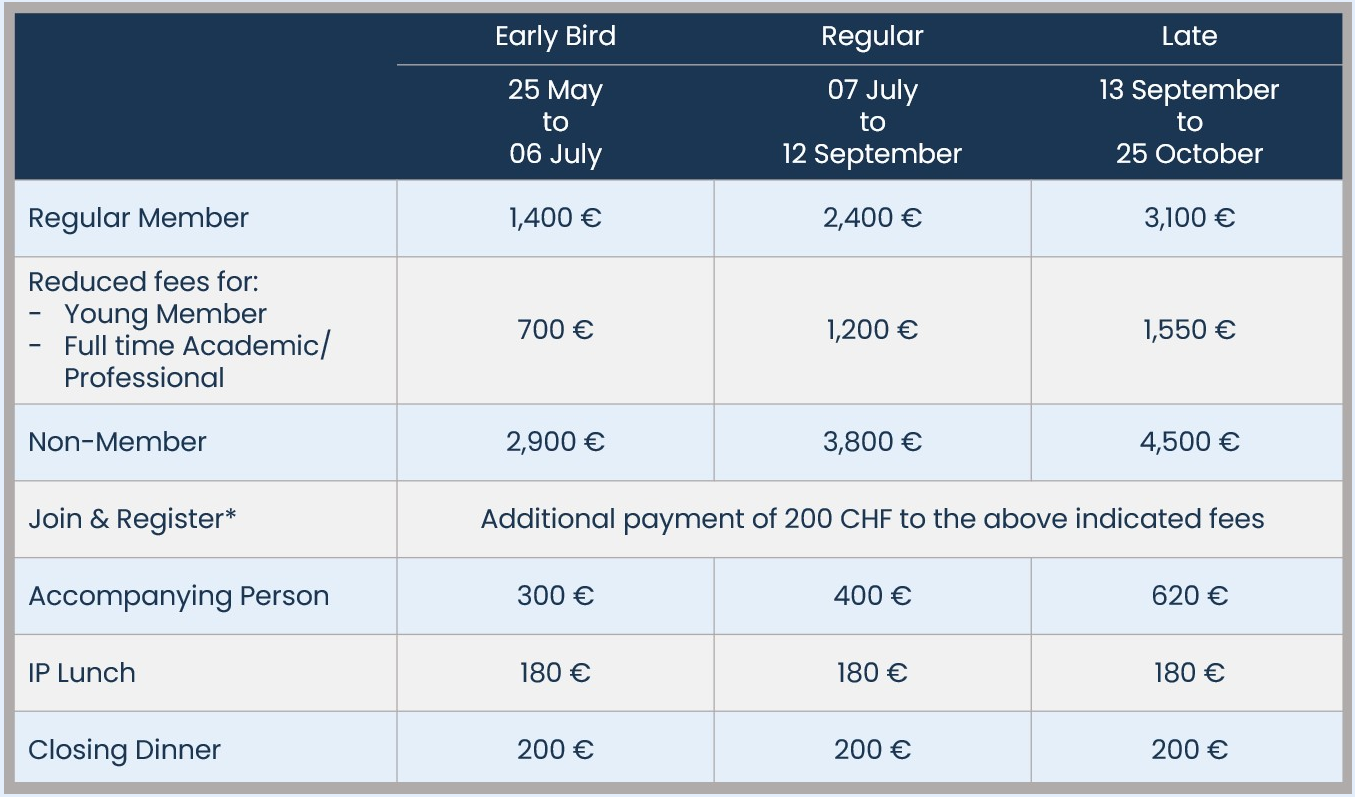This screenshot has height=797, width=1355.
Task: Select the 2,400 € regular member fee
Action: (872, 218)
